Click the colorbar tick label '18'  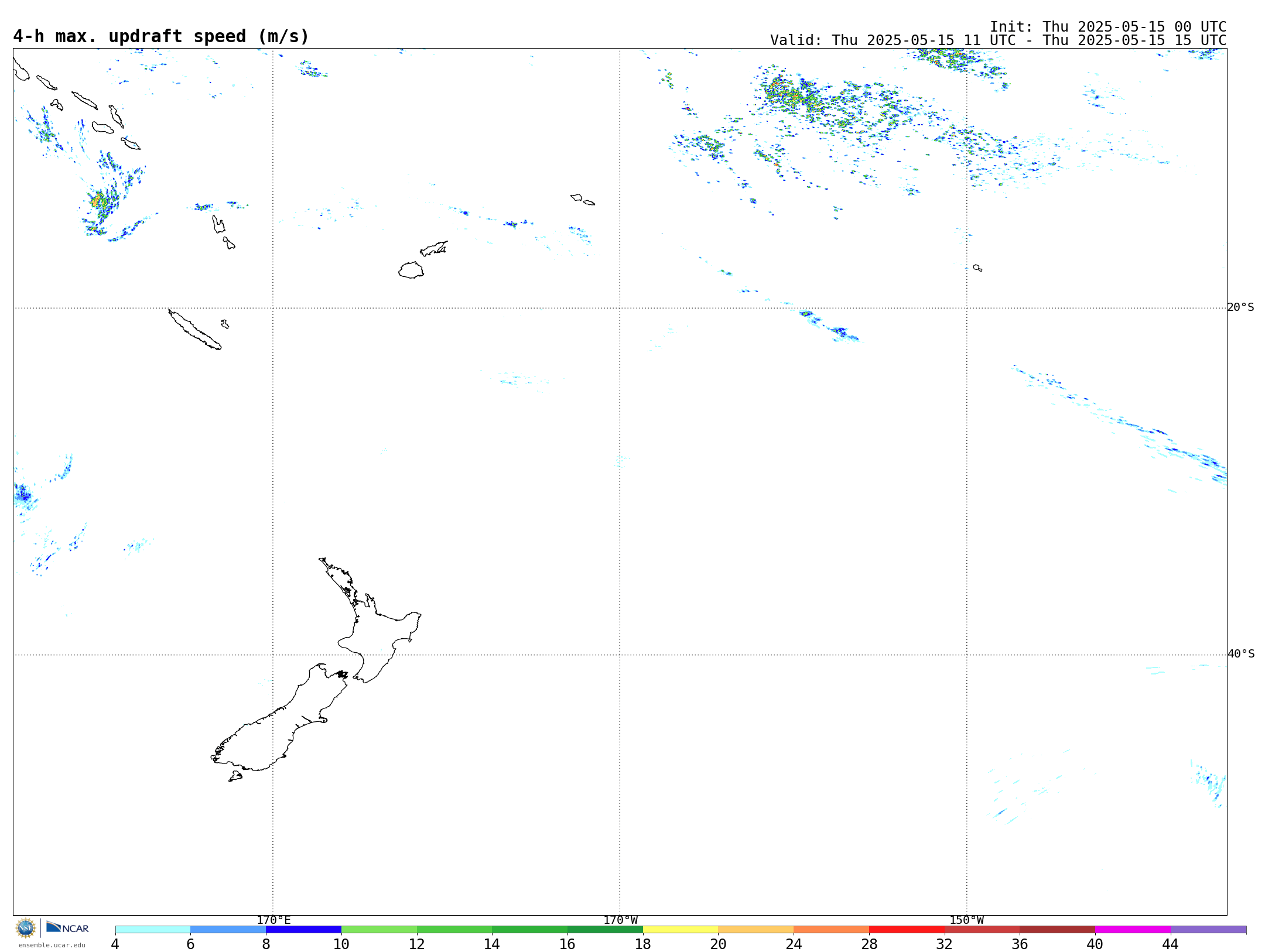point(643,944)
